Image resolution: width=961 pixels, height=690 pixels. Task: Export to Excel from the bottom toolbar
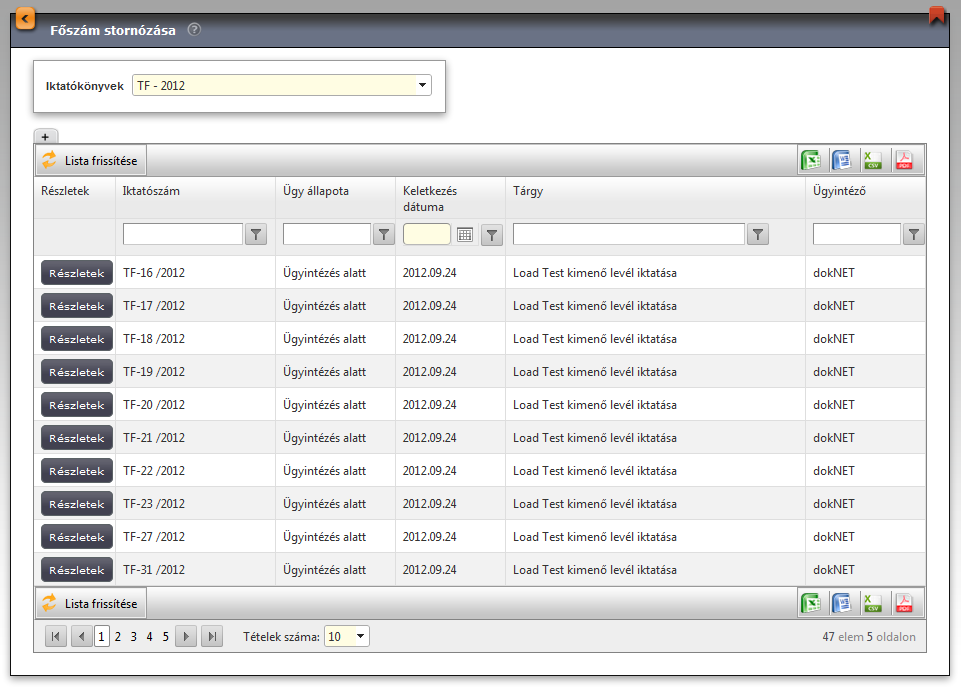[811, 604]
